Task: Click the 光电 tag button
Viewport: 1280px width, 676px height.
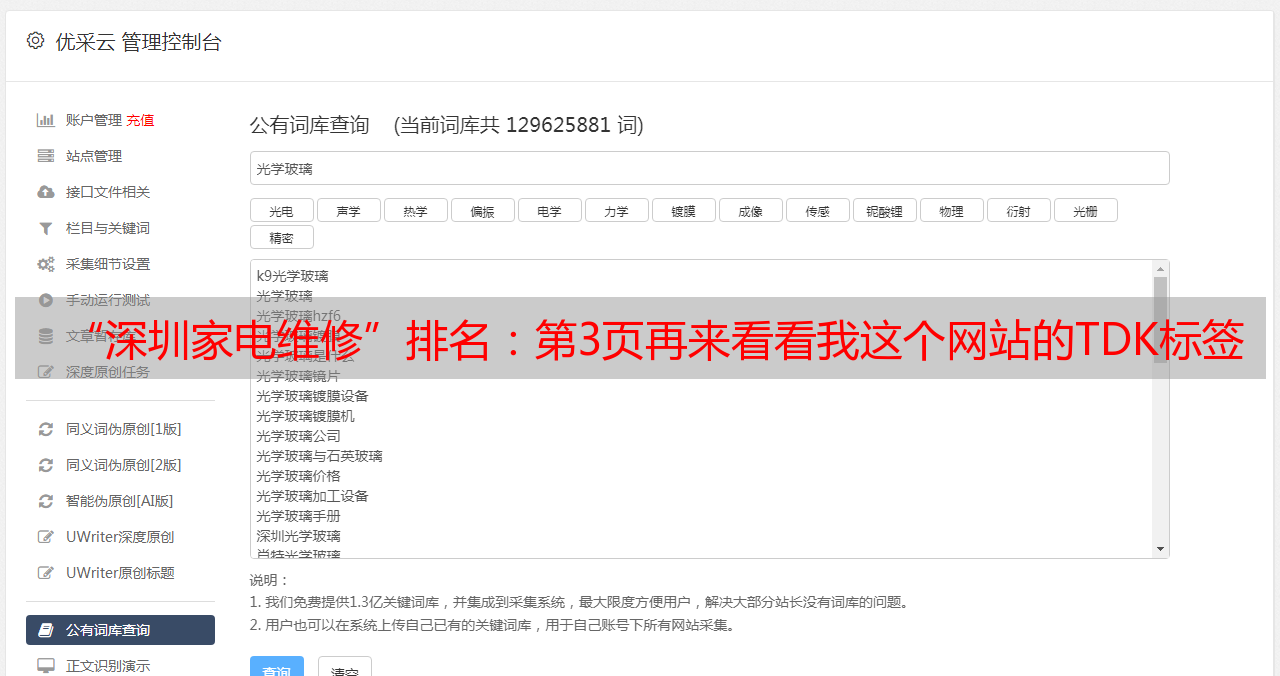Action: 281,210
